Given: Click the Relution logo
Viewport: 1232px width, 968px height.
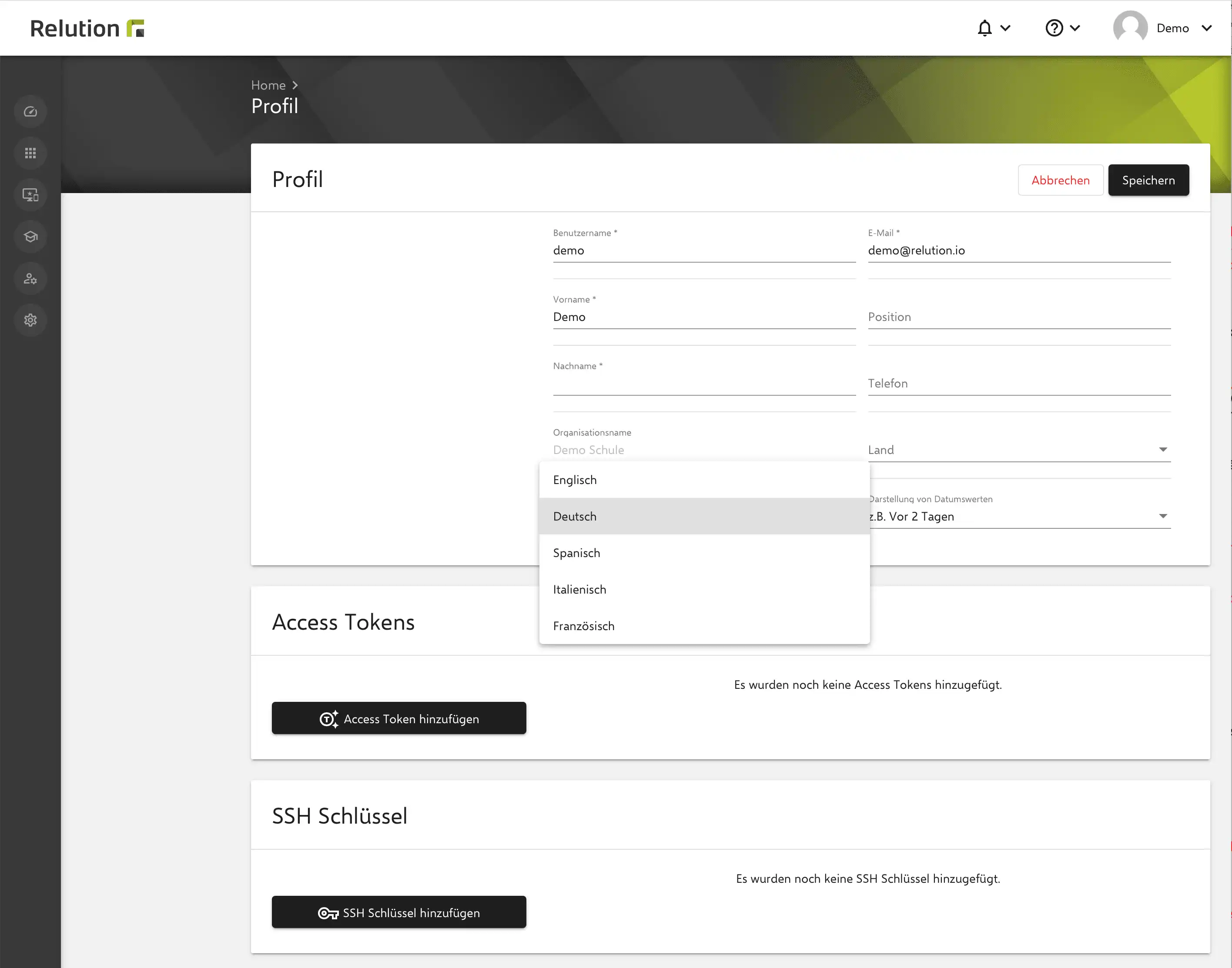Looking at the screenshot, I should tap(87, 28).
